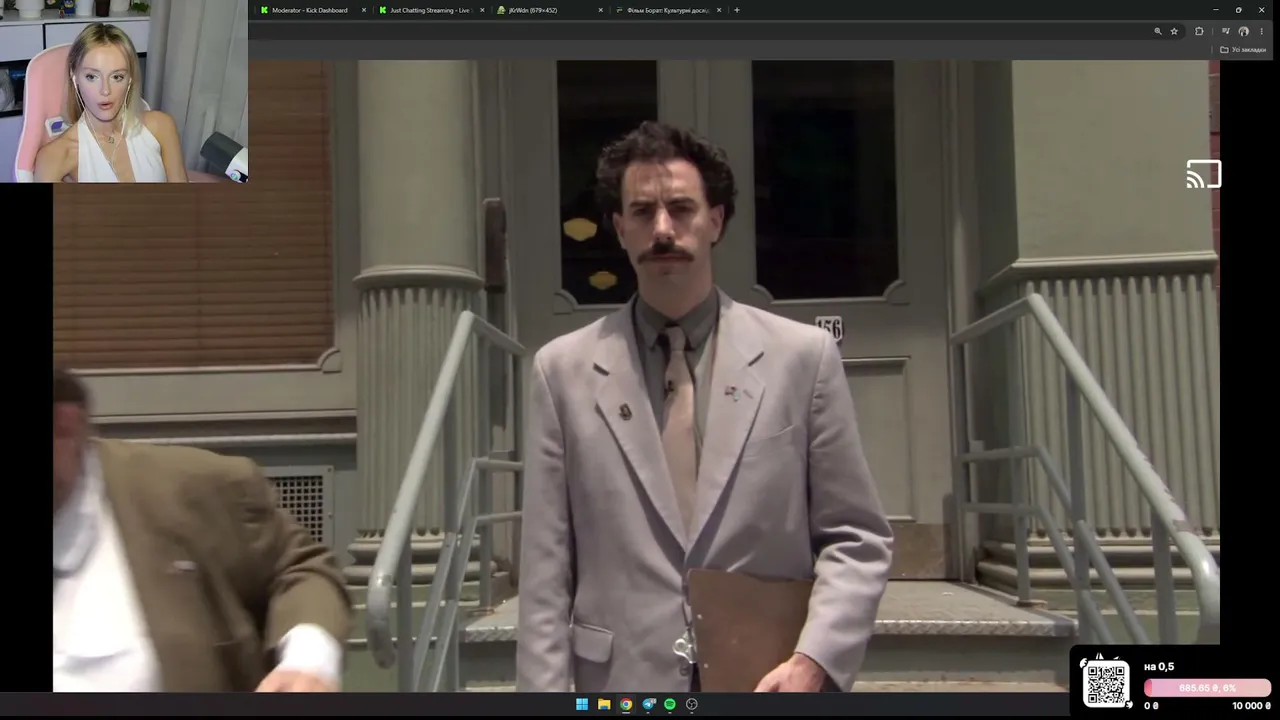Open Spotify from the taskbar
The image size is (1280, 720).
coord(670,704)
